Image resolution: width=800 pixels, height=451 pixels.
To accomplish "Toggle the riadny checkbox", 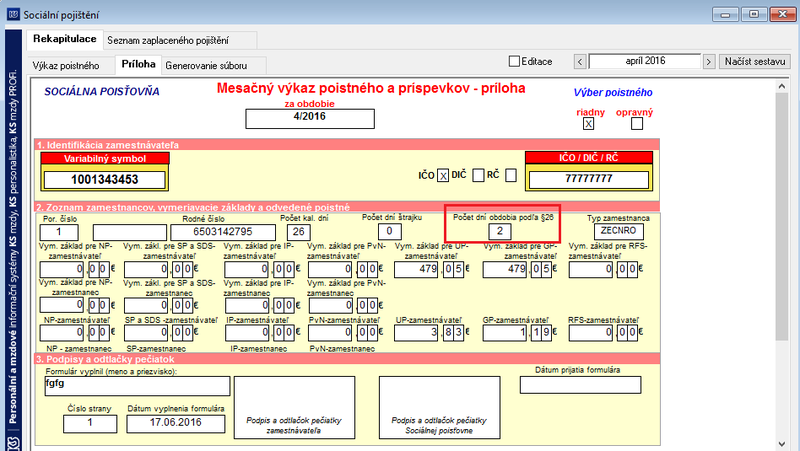I will 588,124.
